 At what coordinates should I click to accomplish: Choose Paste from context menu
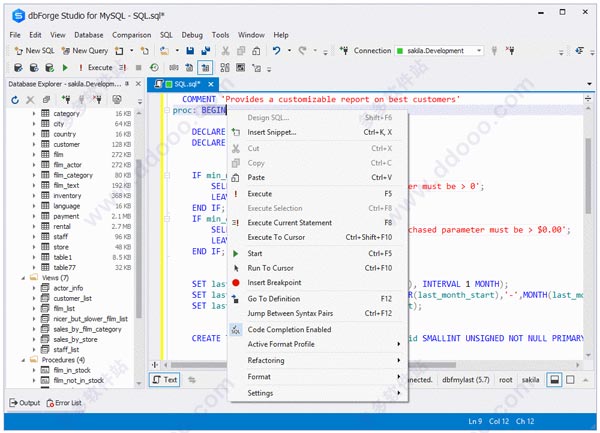coord(318,177)
